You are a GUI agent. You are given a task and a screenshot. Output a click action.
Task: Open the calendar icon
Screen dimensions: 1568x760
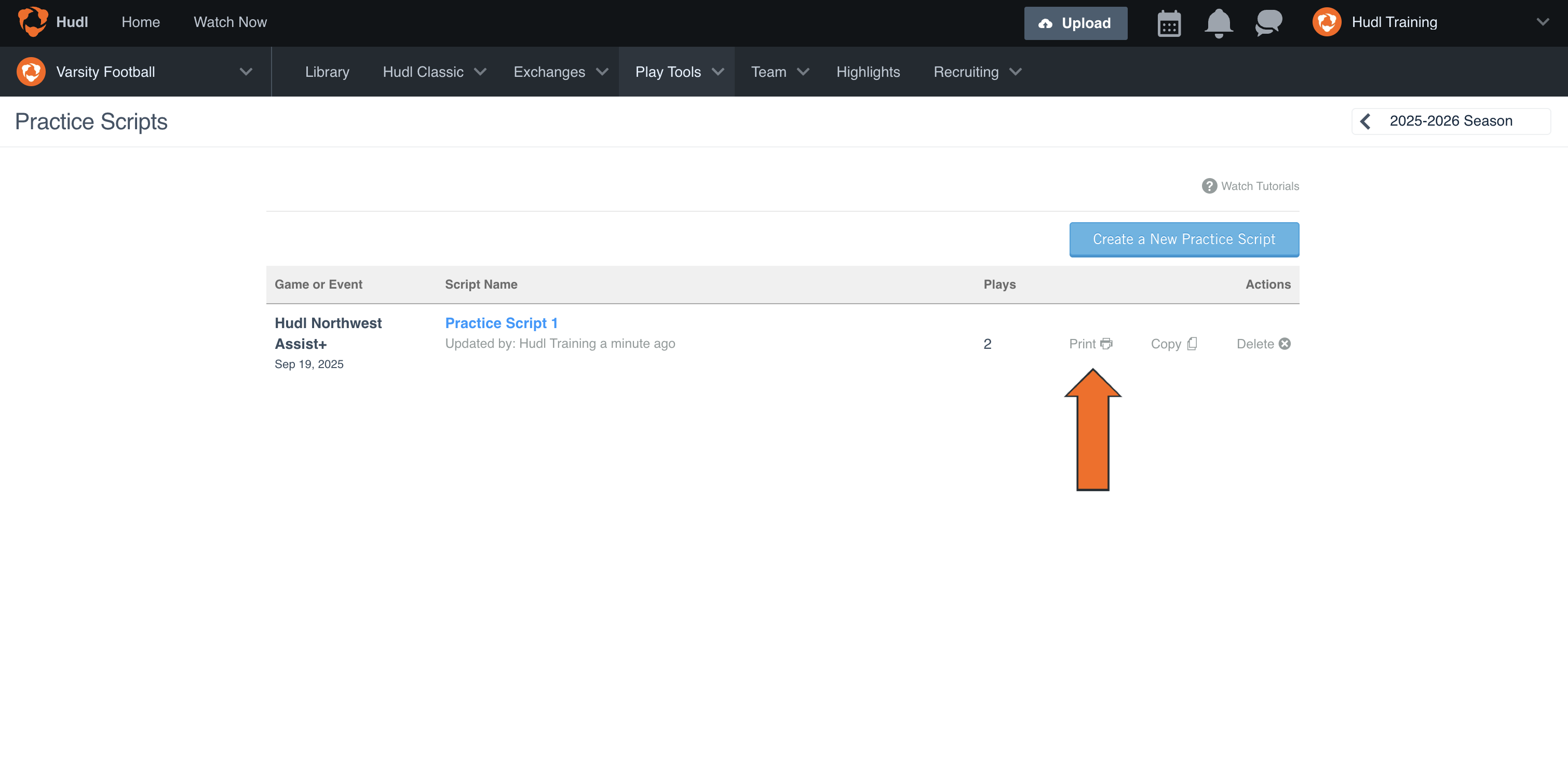1169,23
